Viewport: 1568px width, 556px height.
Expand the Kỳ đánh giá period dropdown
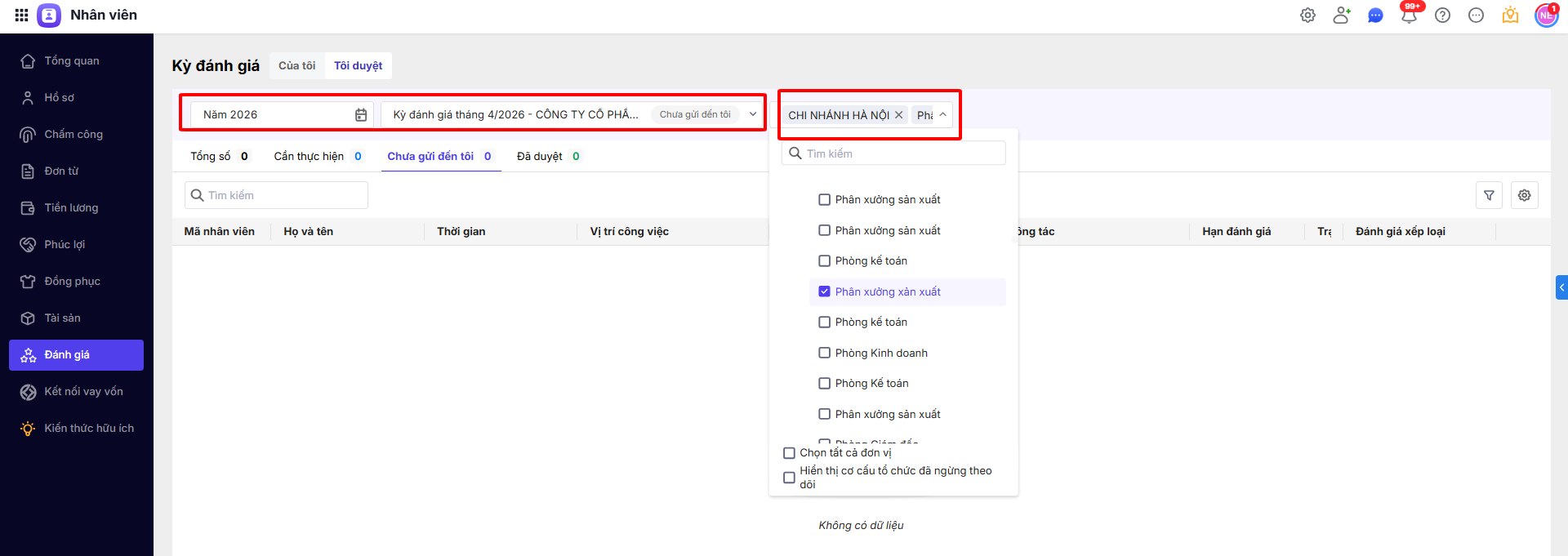(x=753, y=114)
